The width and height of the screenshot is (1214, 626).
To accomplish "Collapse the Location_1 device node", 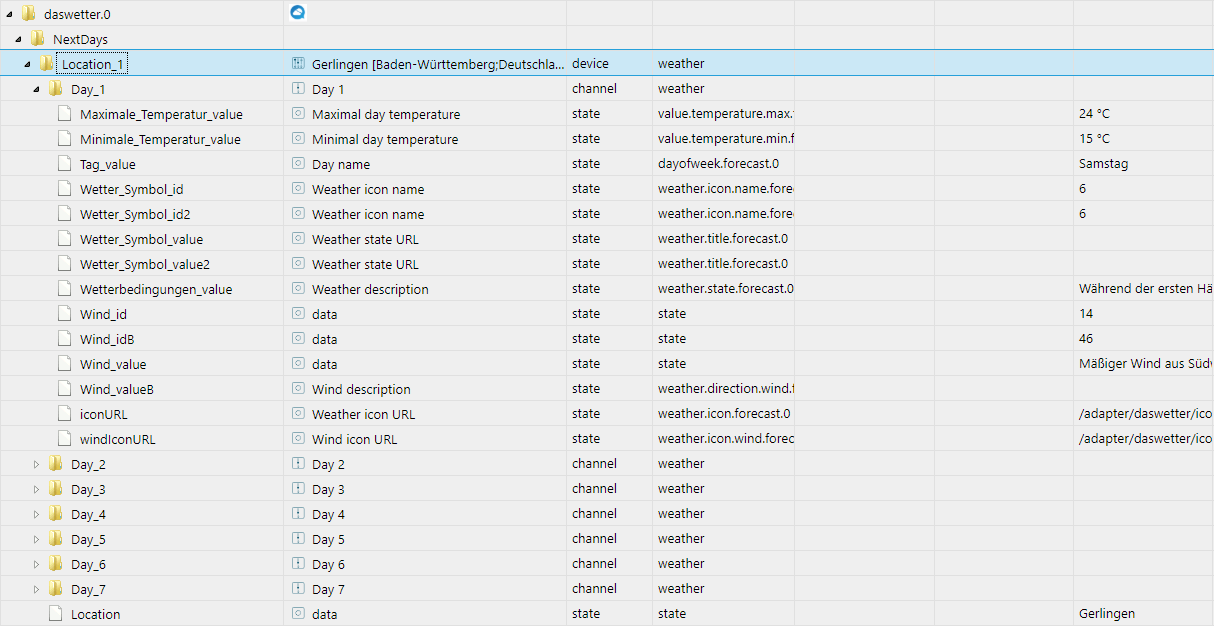I will 27,64.
